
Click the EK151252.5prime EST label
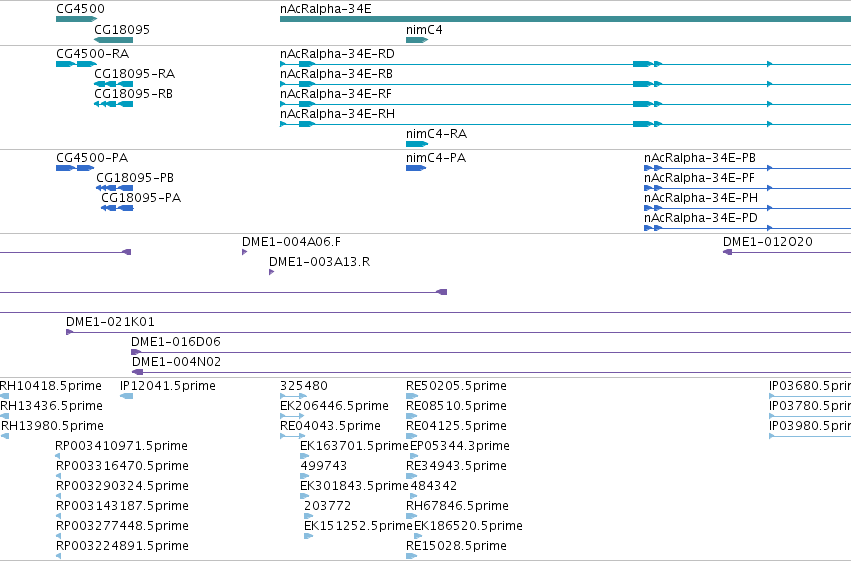click(x=358, y=526)
